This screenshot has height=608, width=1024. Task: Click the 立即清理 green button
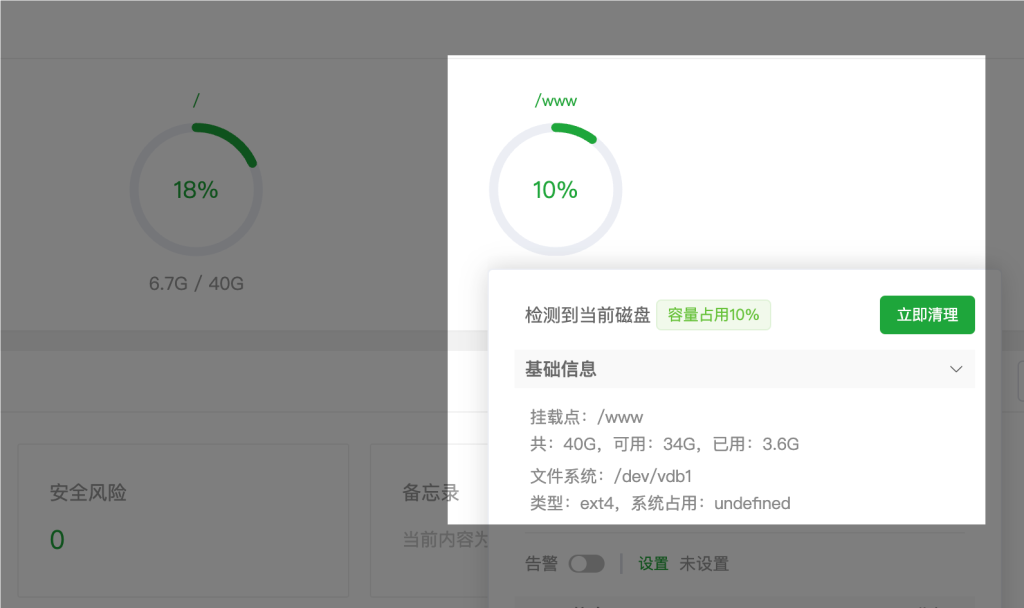[927, 315]
